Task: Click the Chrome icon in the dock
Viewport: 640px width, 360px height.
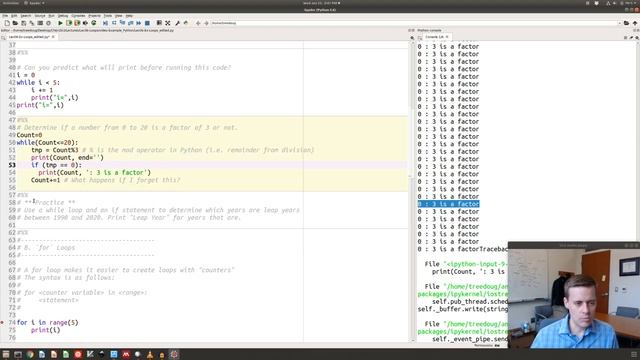Action: (30, 354)
